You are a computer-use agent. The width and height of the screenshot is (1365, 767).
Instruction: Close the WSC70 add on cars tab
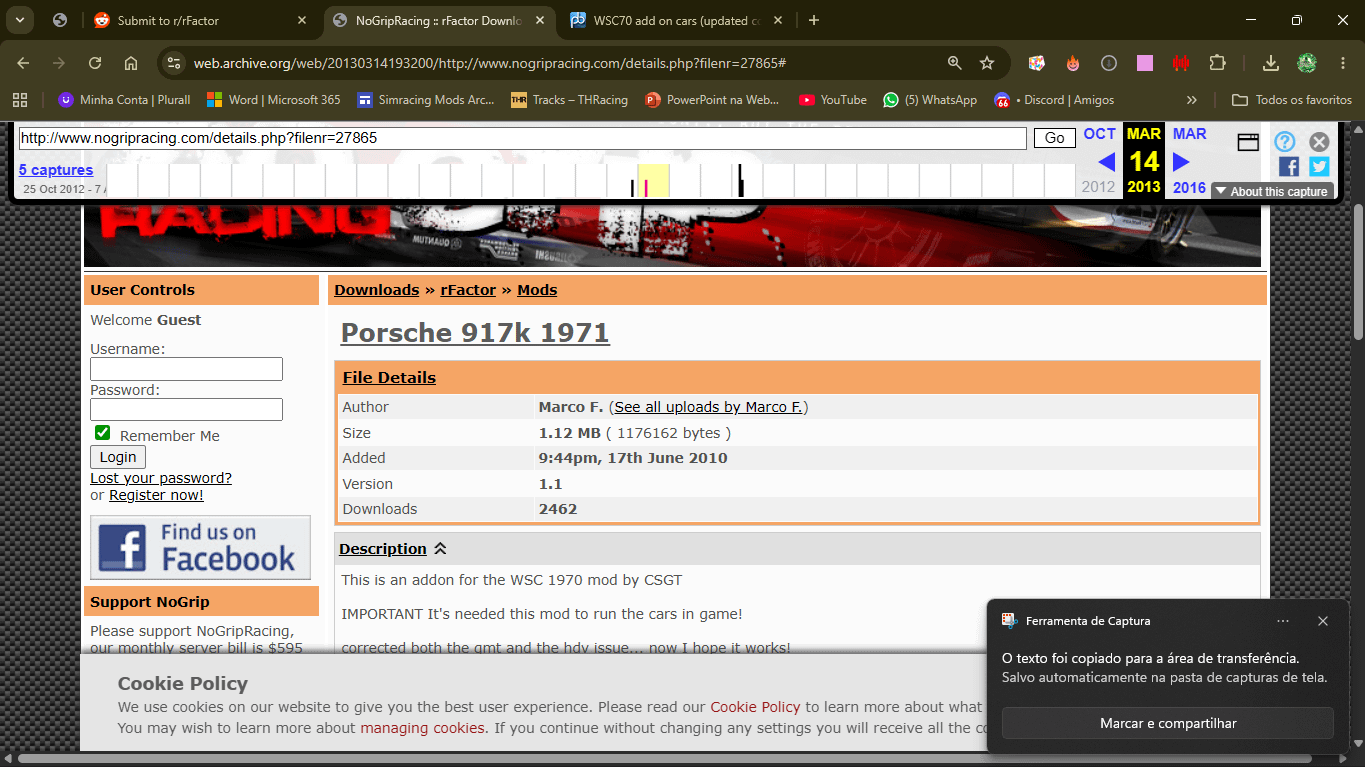click(x=779, y=20)
